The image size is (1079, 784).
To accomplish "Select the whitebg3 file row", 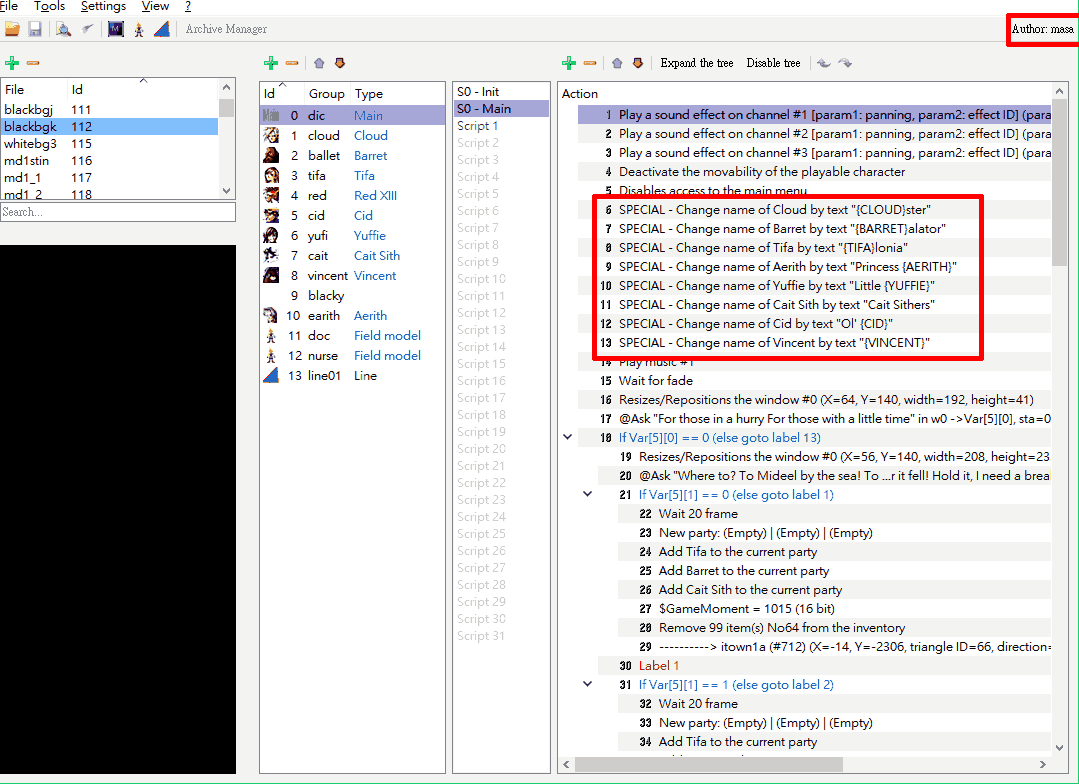I will coord(110,144).
